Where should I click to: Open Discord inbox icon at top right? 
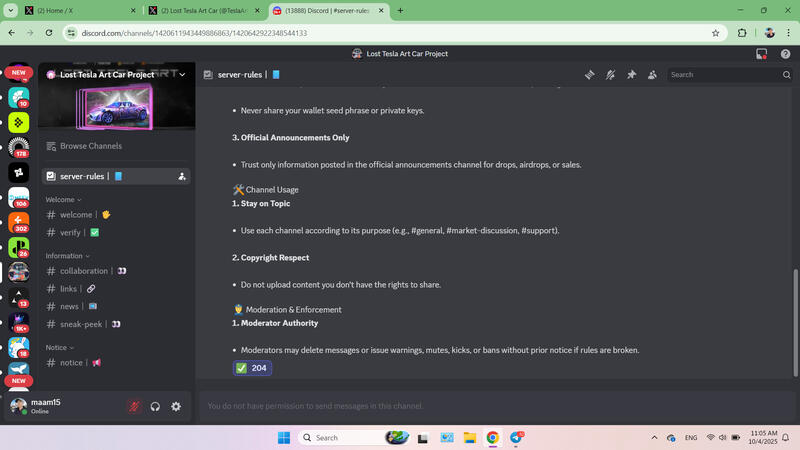coord(762,54)
